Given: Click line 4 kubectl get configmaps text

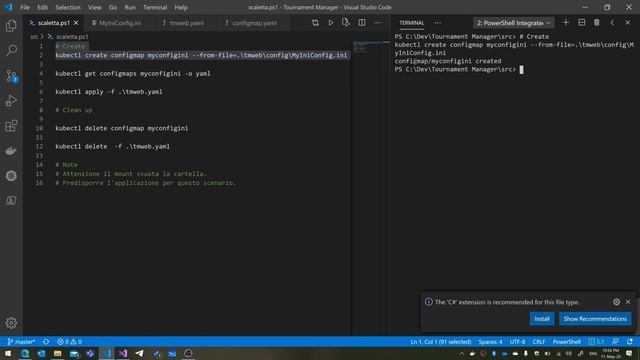Looking at the screenshot, I should (x=133, y=73).
